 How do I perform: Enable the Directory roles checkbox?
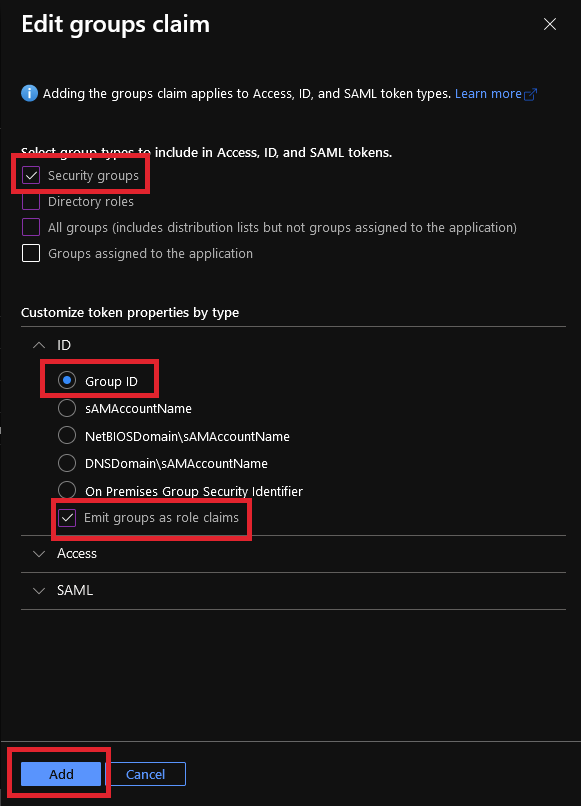[x=31, y=201]
